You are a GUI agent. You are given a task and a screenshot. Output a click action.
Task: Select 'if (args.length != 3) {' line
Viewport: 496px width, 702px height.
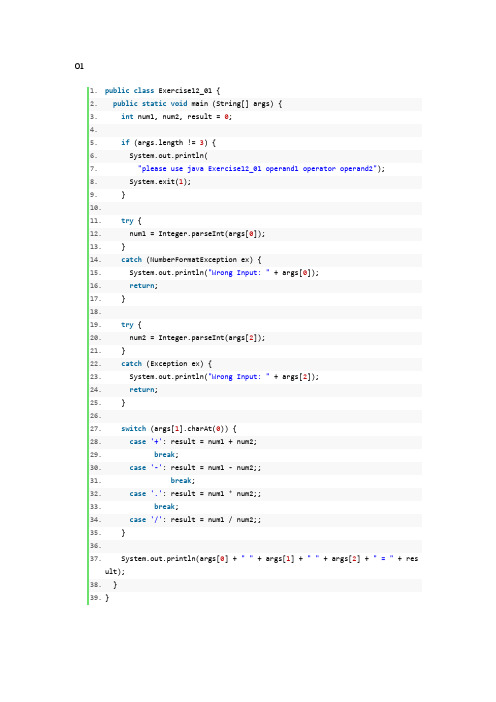coord(168,142)
